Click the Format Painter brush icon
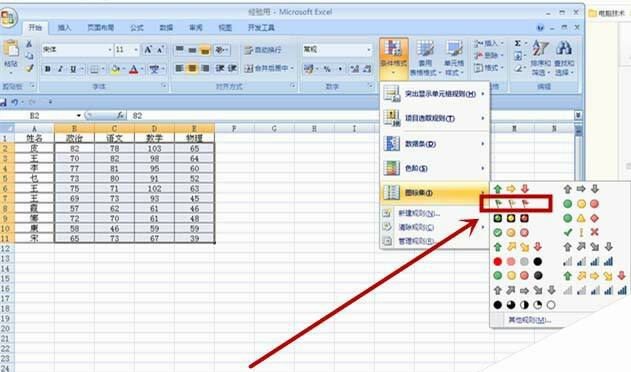Screen dimensions: 631x372 (29, 68)
